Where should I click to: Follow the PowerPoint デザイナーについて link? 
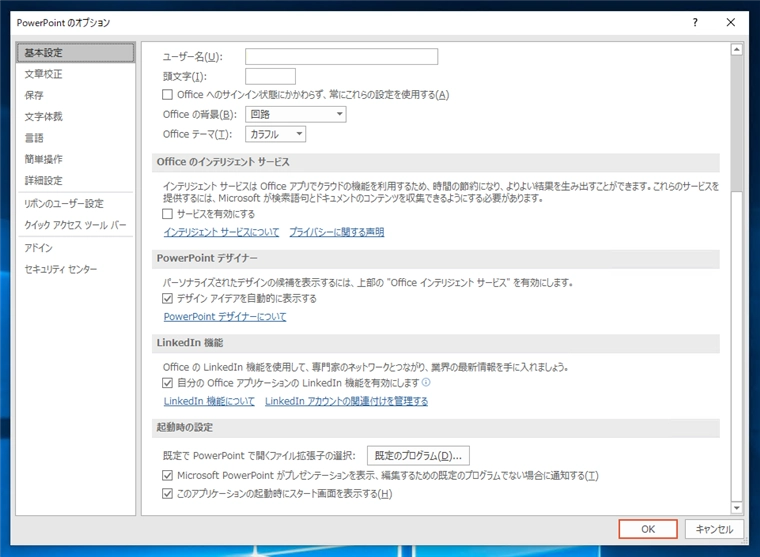pyautogui.click(x=225, y=317)
